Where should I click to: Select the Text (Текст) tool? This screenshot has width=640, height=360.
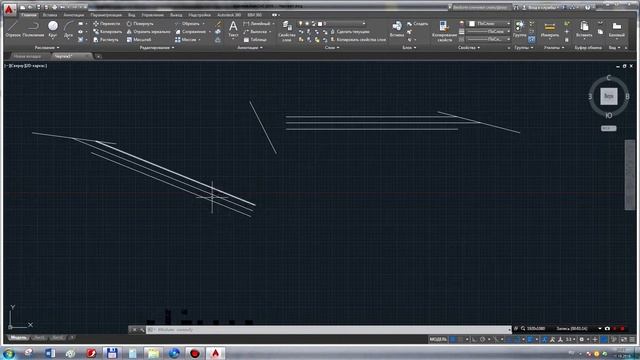233,29
